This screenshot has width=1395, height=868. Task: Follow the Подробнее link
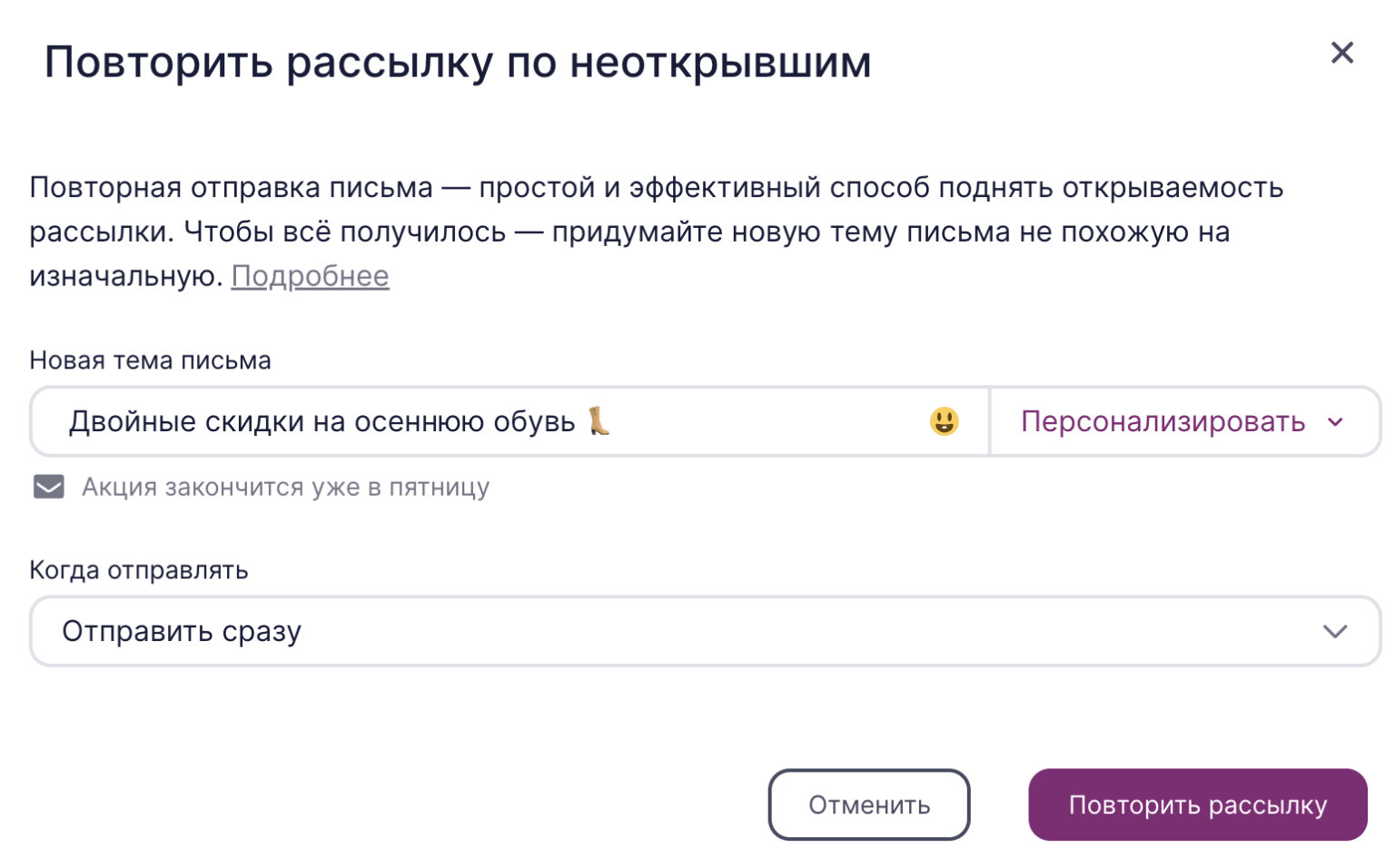click(310, 276)
